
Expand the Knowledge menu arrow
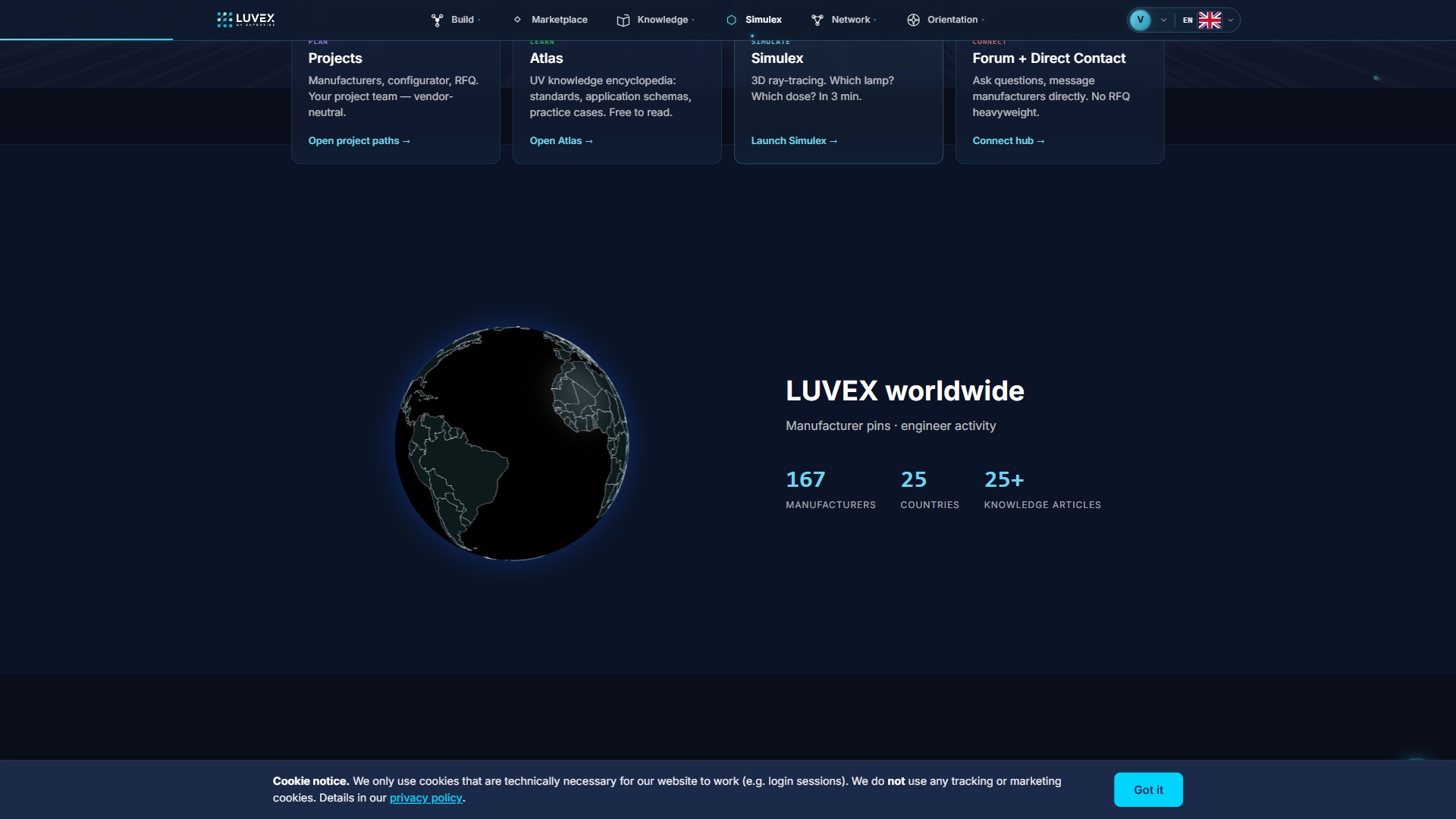(693, 20)
